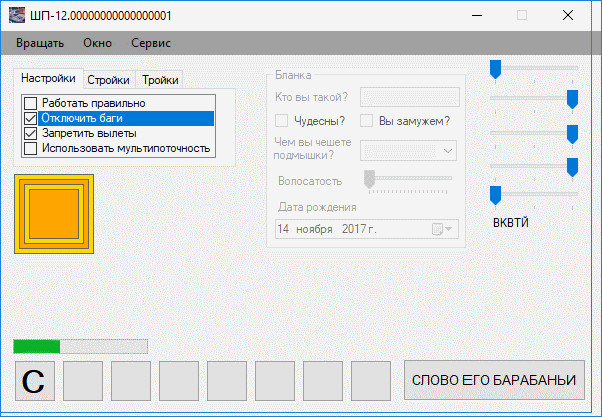Image resolution: width=602 pixels, height=417 pixels.
Task: Switch to the Стройки tab
Action: click(x=107, y=80)
